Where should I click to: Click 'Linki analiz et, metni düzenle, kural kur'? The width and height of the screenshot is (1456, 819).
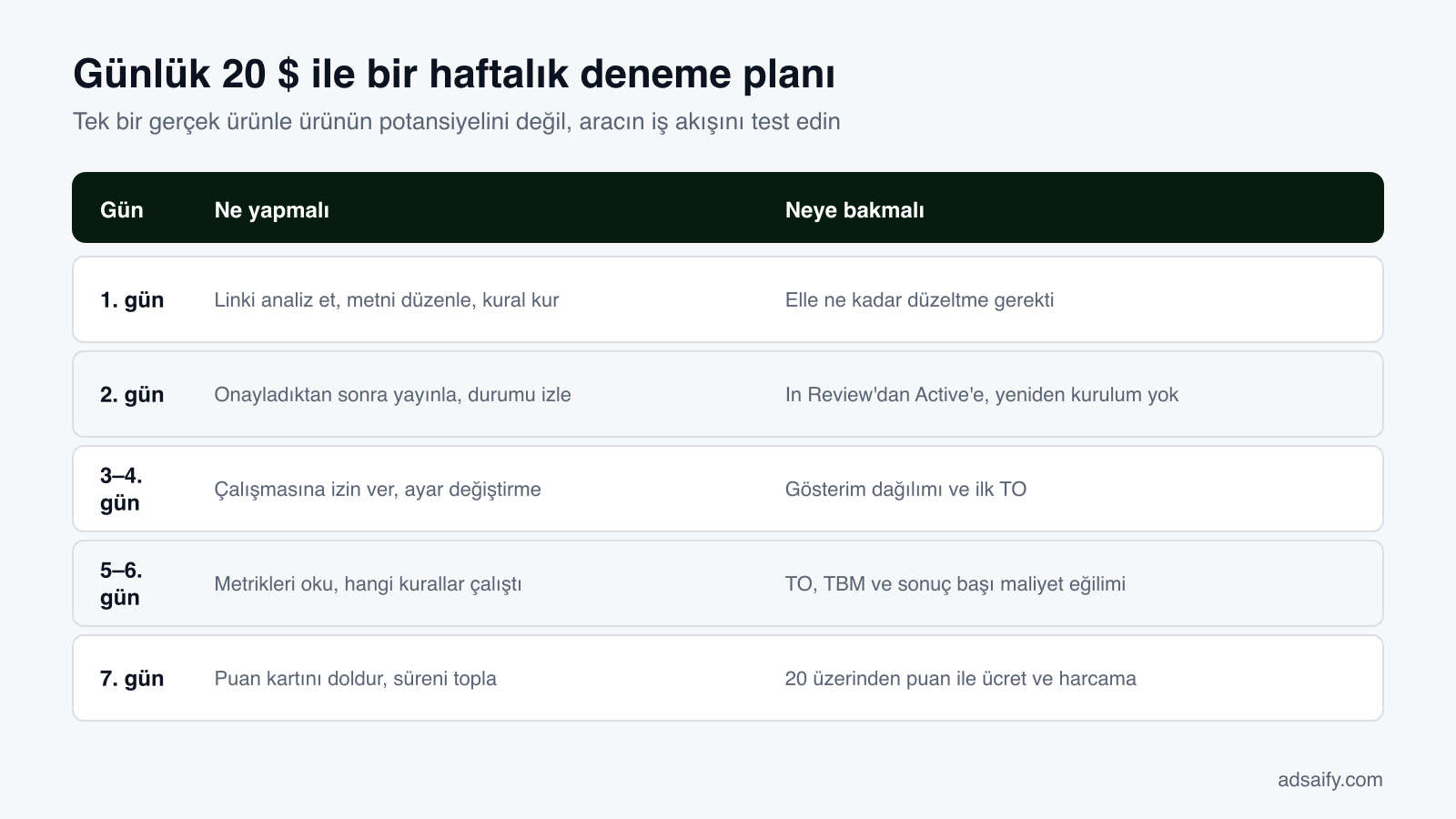387,300
